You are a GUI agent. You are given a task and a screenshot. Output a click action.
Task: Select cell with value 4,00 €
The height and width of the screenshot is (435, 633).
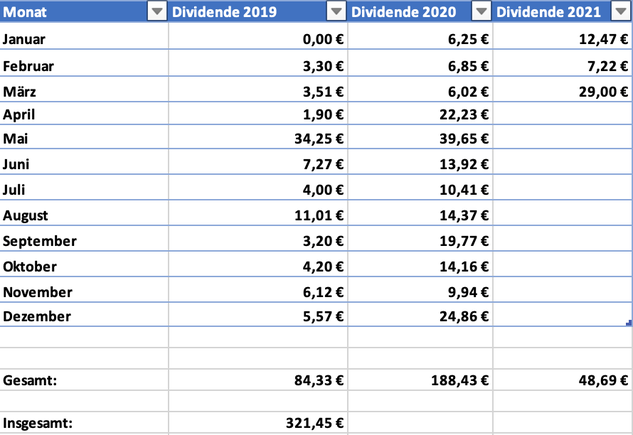(258, 189)
